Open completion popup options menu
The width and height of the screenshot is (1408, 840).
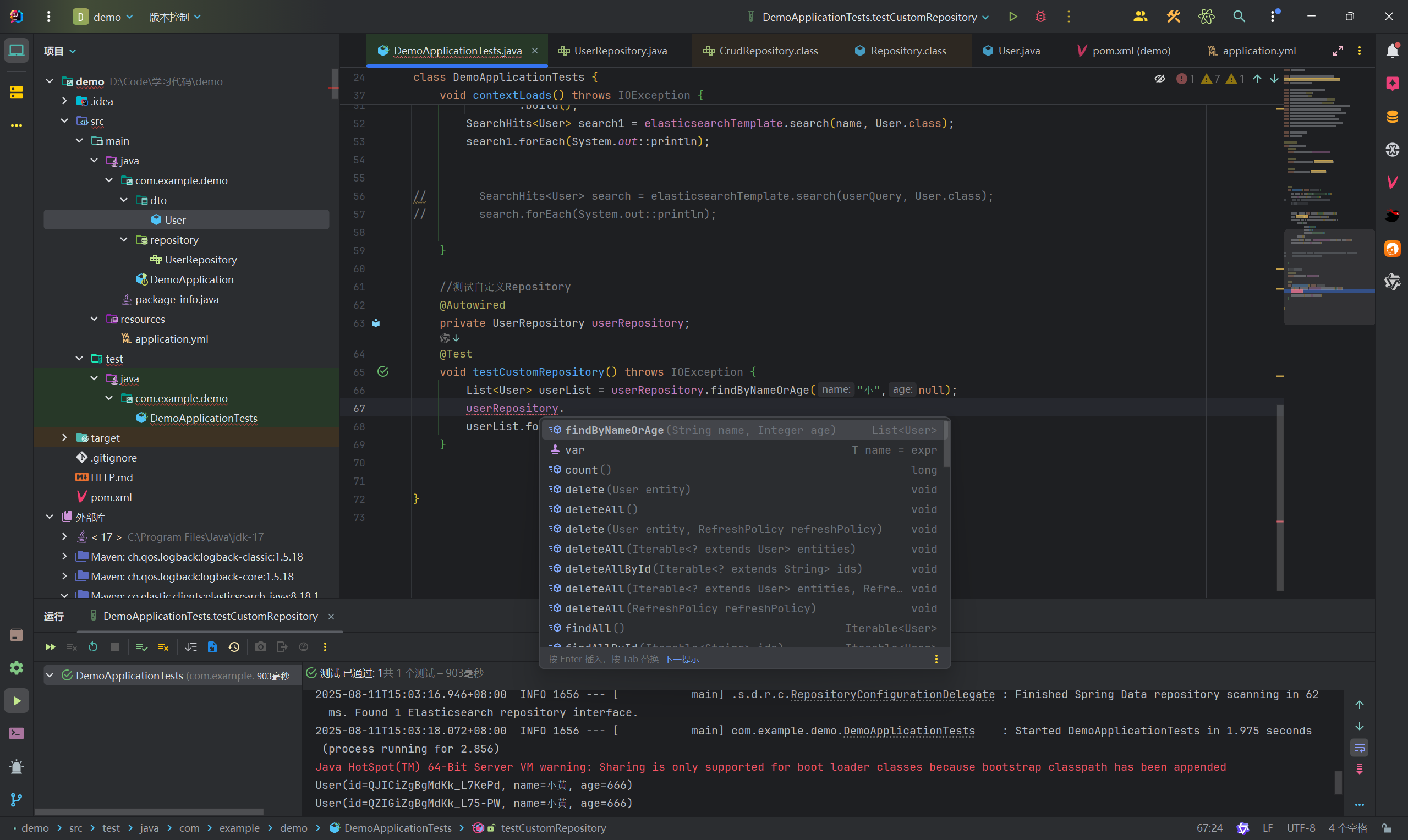(936, 659)
